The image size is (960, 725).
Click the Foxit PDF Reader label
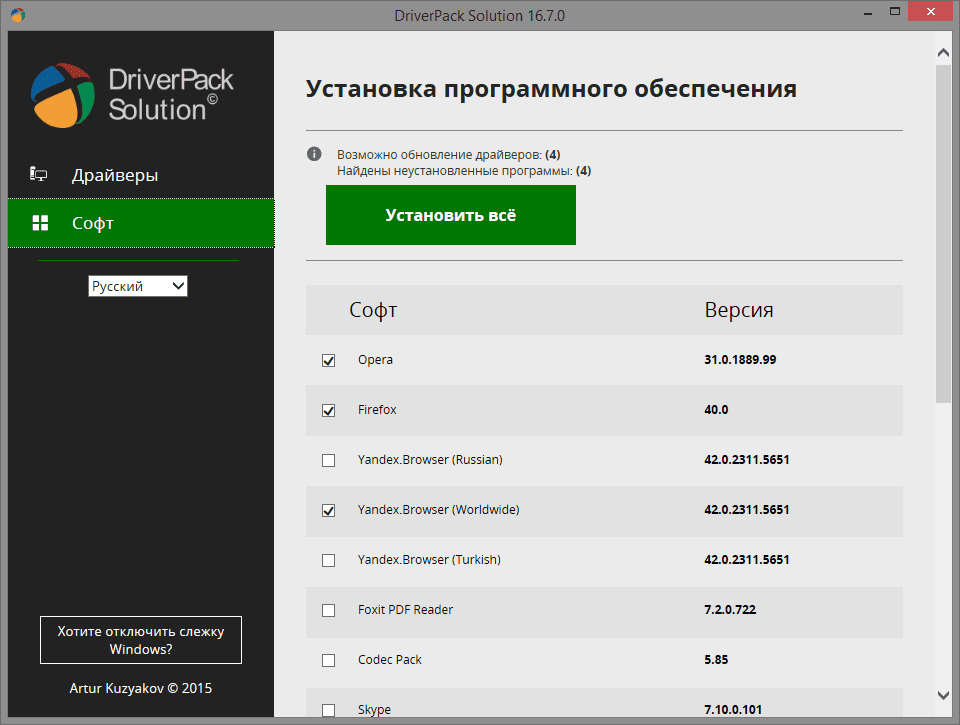(405, 610)
